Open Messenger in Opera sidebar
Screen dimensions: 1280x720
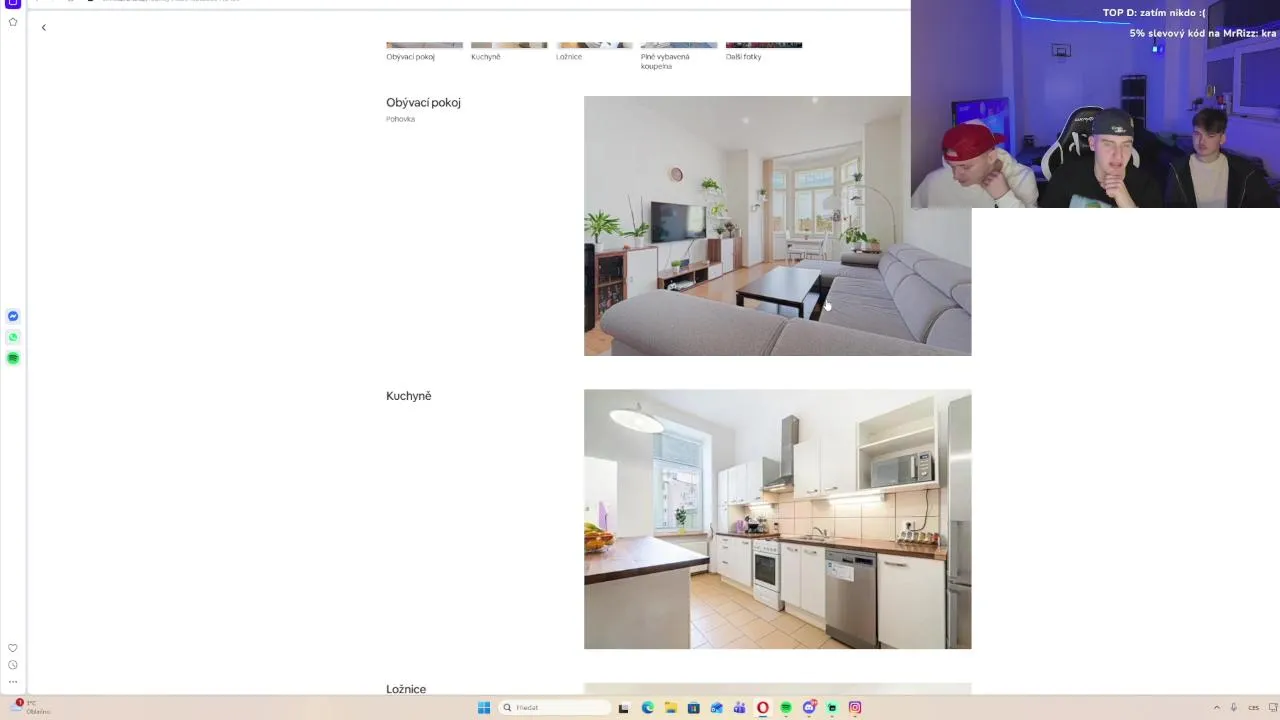tap(13, 316)
